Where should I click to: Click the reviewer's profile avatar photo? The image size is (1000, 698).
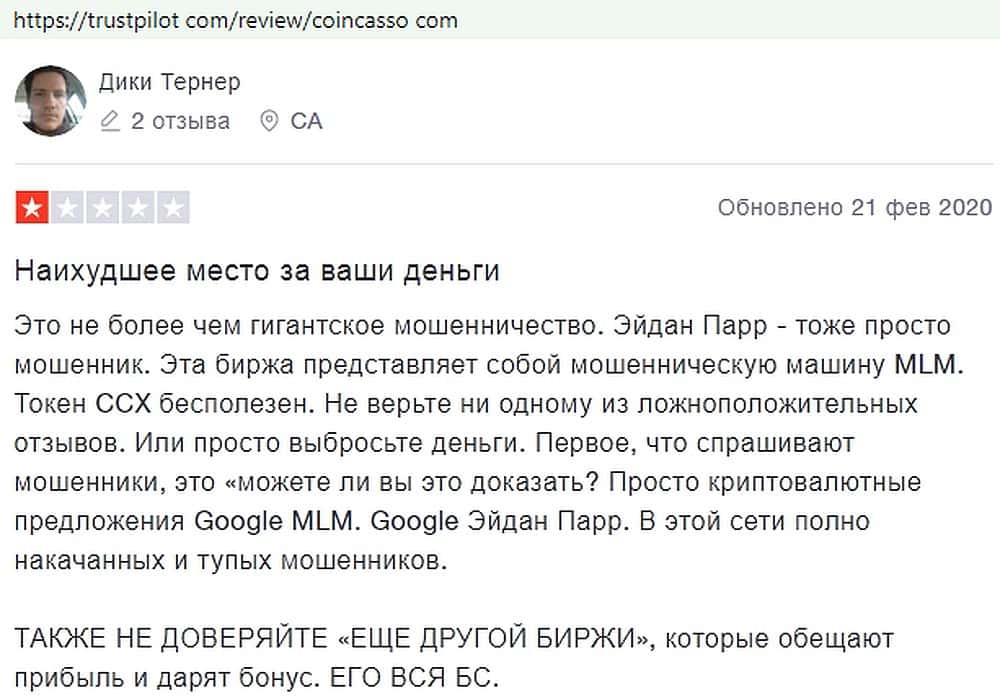51,101
